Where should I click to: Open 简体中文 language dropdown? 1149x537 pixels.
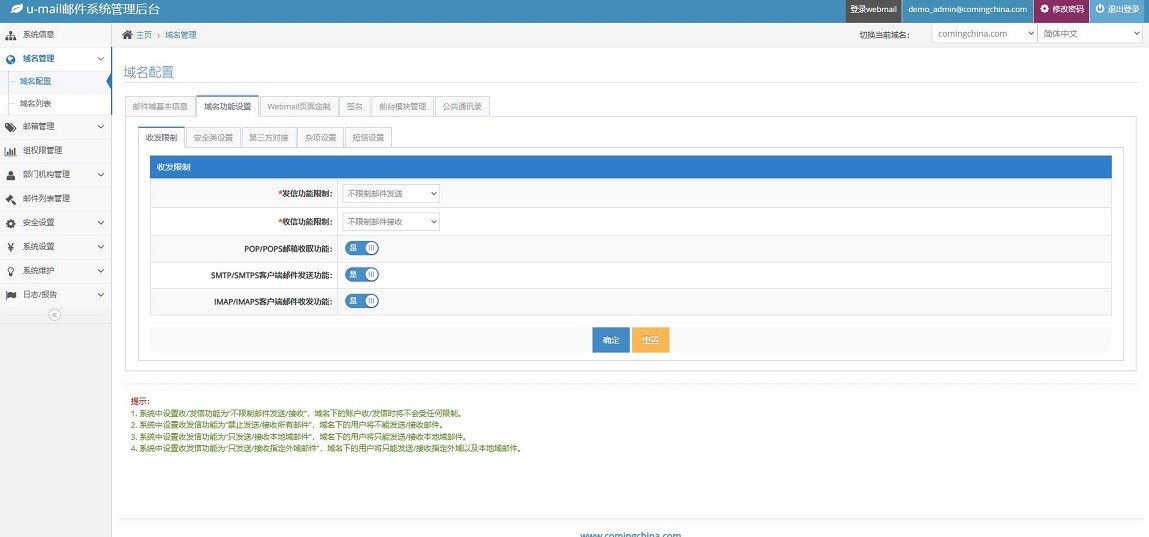[x=1090, y=34]
